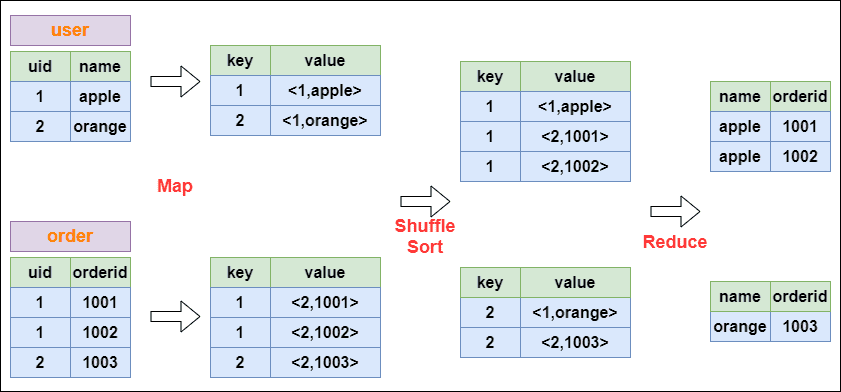Click the arrow above Shuffle Sort label
Screen dimensions: 841x392
[x=424, y=202]
